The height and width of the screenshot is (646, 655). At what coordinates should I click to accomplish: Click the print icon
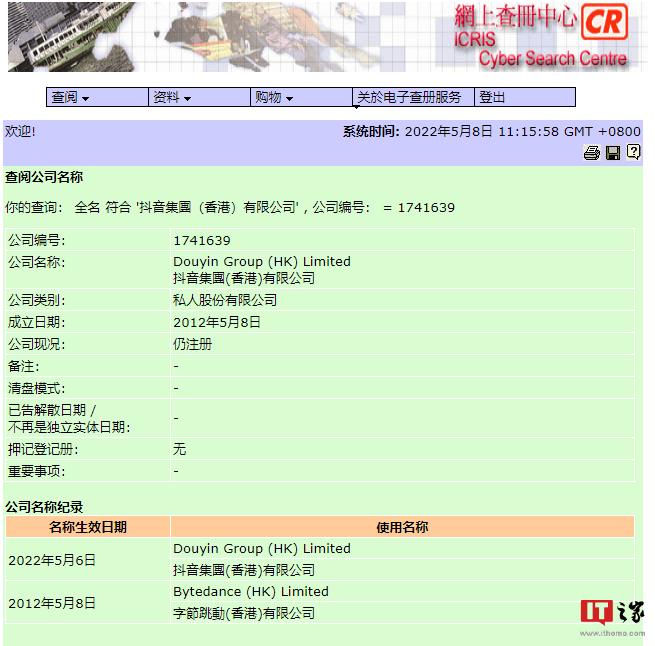point(592,153)
